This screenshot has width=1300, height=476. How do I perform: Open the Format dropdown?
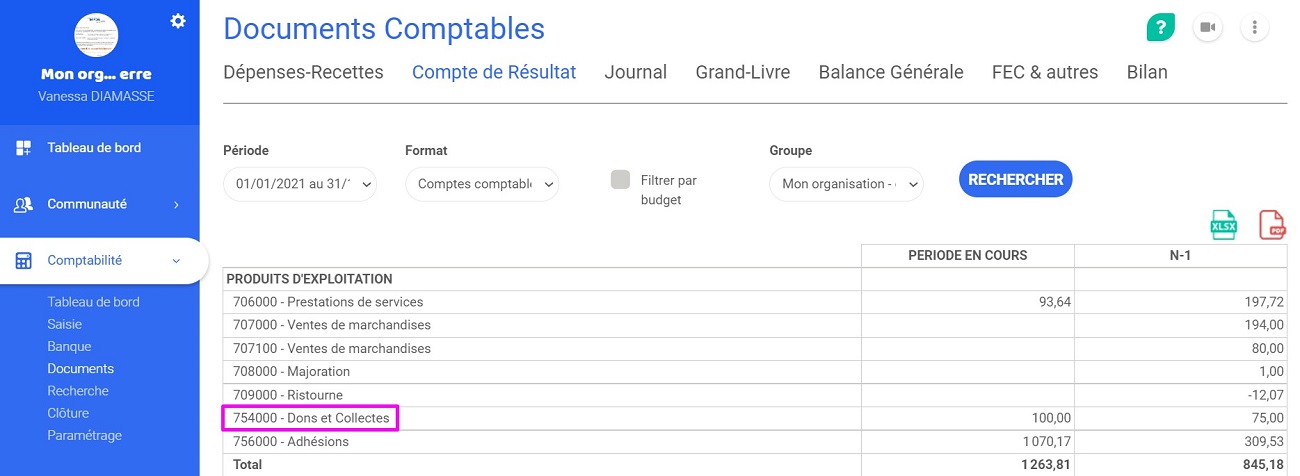pos(482,184)
